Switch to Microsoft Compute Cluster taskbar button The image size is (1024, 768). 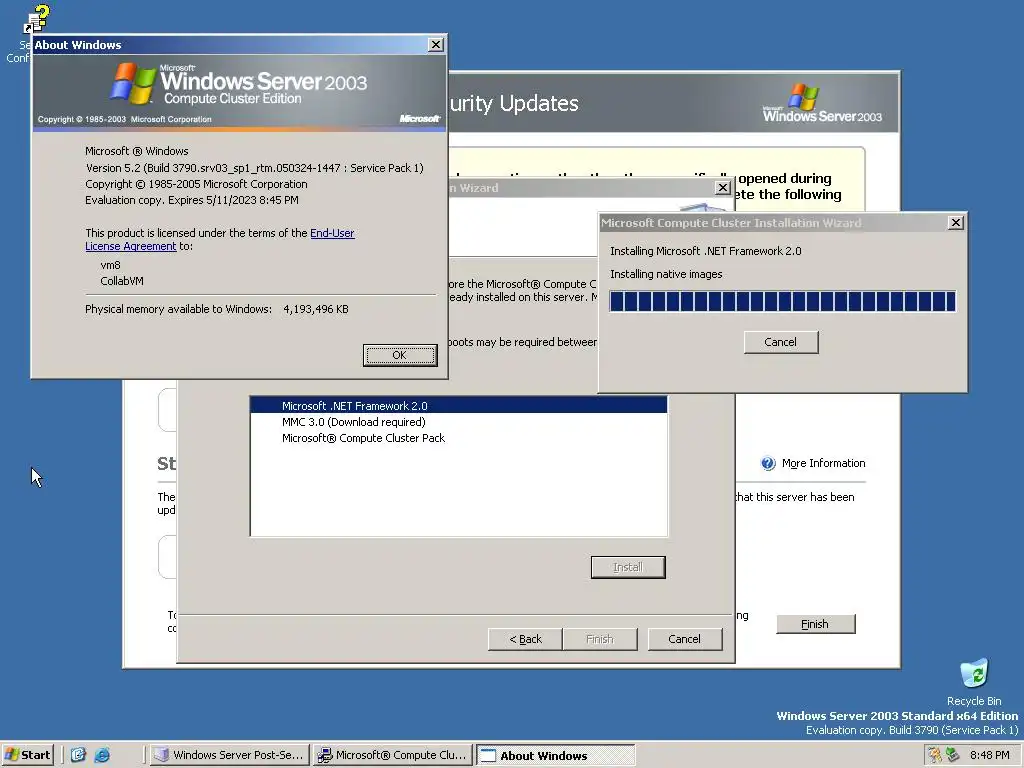[x=392, y=755]
